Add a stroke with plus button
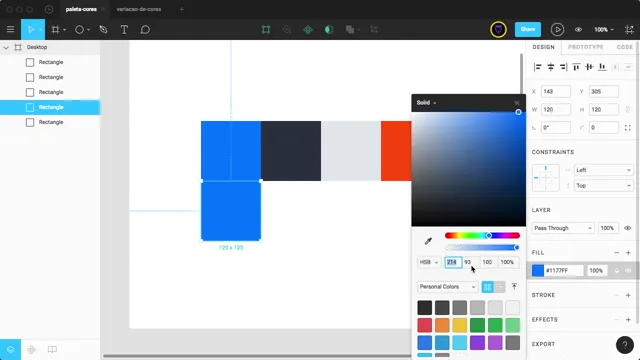This screenshot has height=360, width=640. coord(628,295)
